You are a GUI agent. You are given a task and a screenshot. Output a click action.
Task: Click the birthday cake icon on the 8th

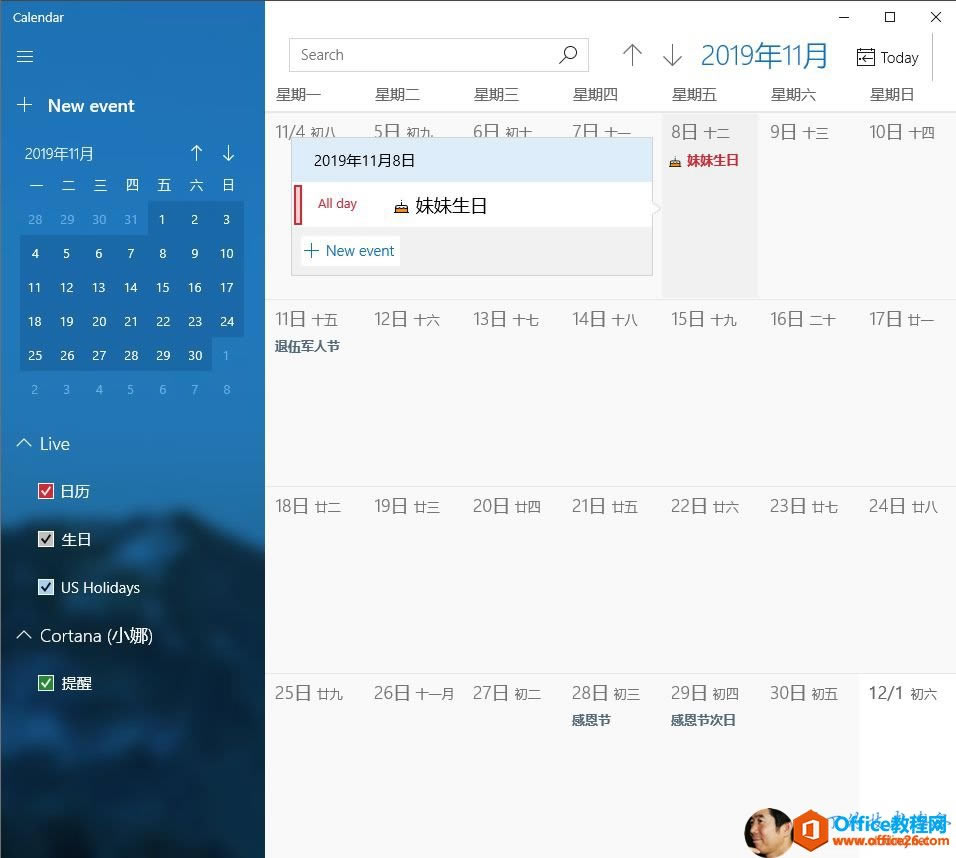pos(675,162)
